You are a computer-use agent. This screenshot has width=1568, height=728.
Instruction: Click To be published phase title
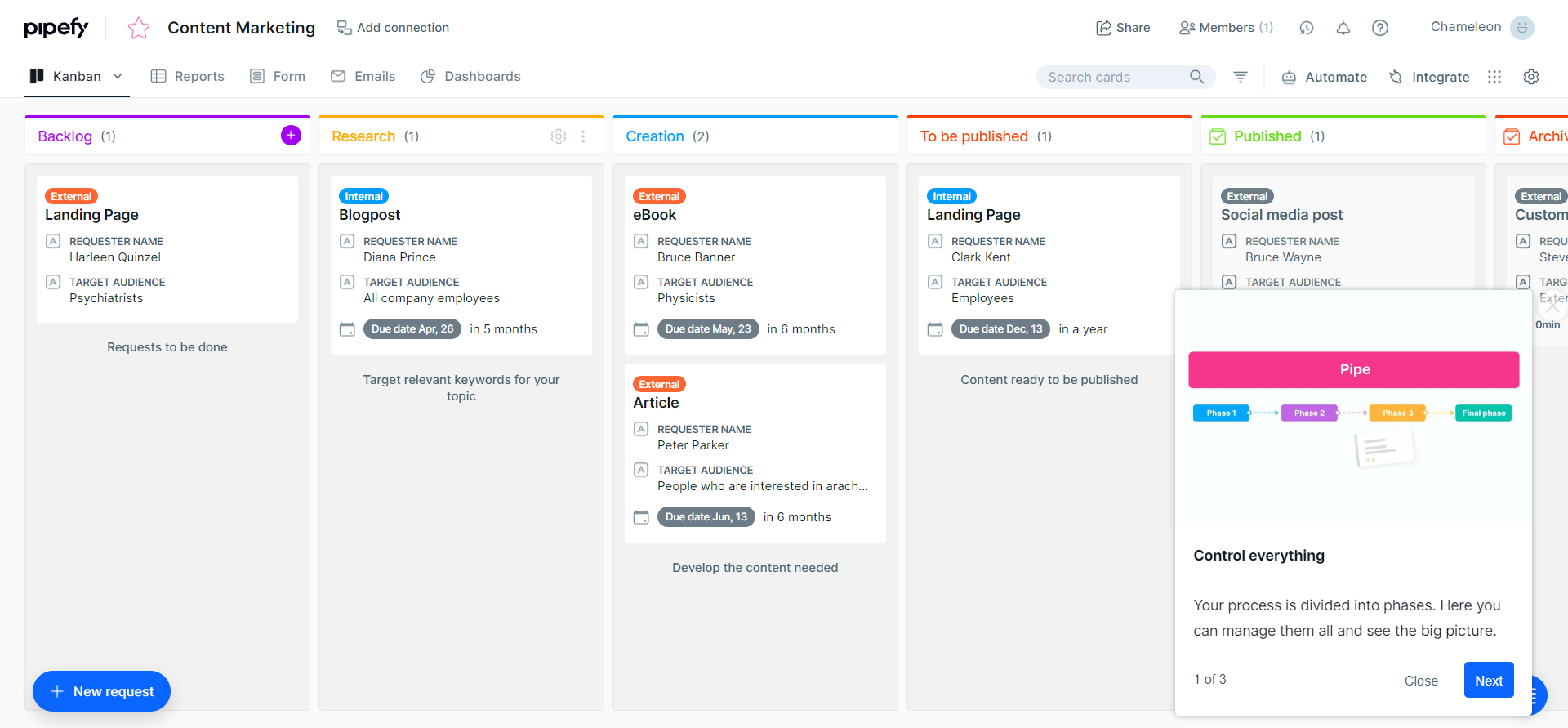[x=974, y=136]
